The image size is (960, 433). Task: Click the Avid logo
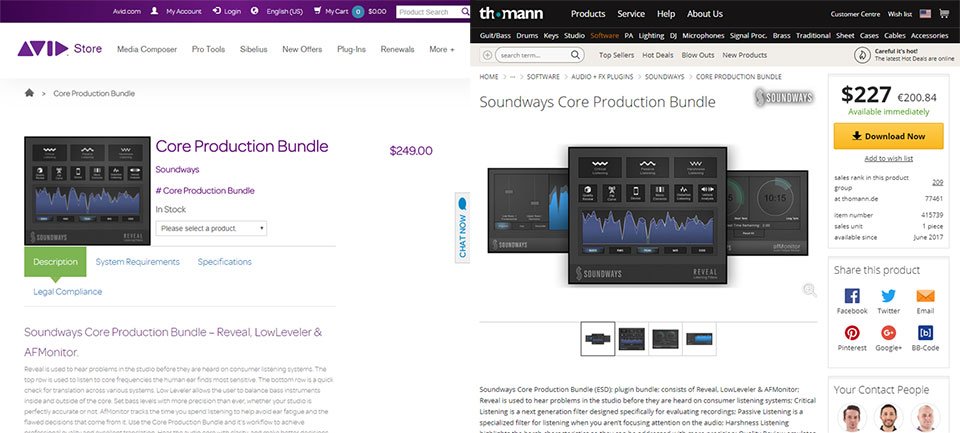(42, 49)
